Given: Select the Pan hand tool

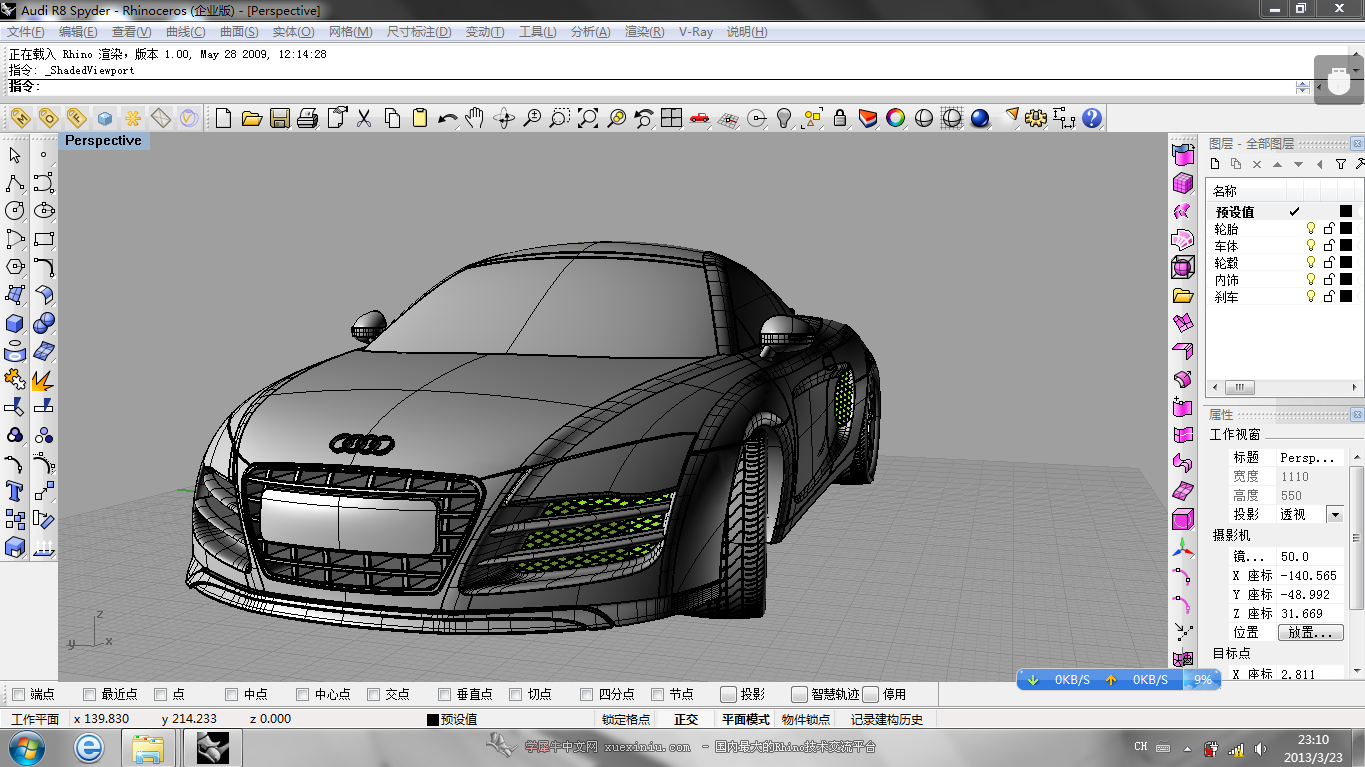Looking at the screenshot, I should click(x=475, y=118).
